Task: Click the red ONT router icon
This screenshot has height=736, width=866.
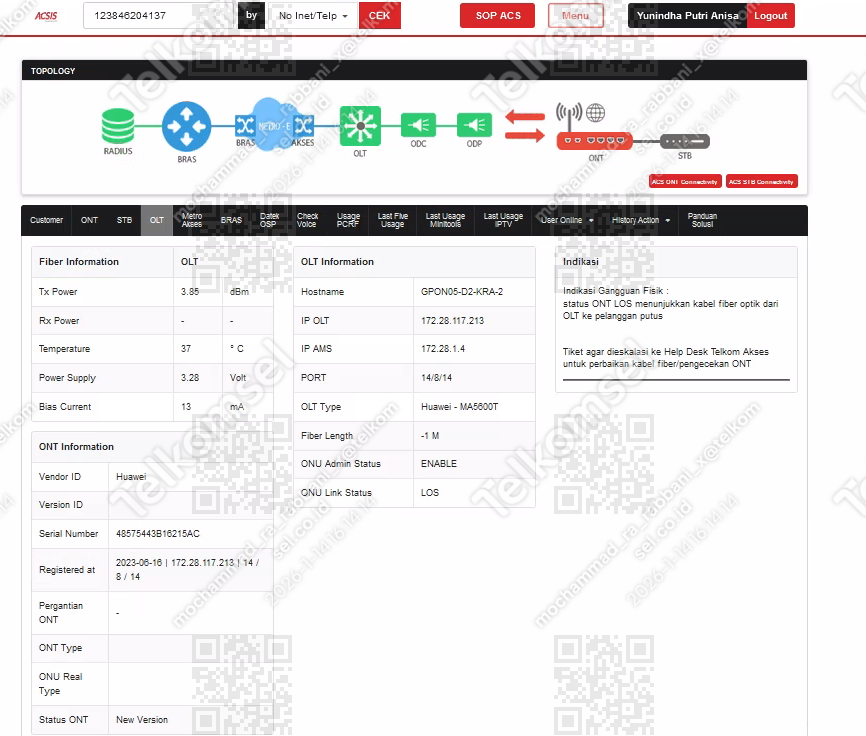Action: click(594, 141)
